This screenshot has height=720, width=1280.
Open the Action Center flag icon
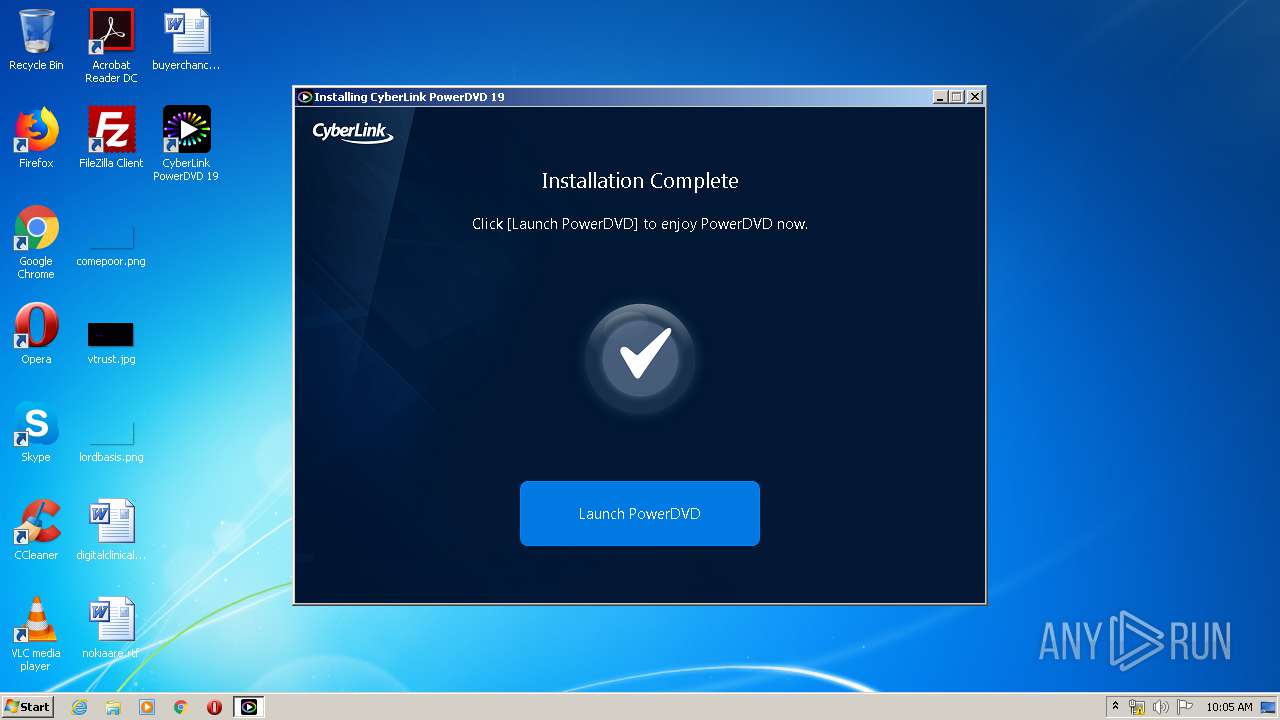pos(1184,707)
